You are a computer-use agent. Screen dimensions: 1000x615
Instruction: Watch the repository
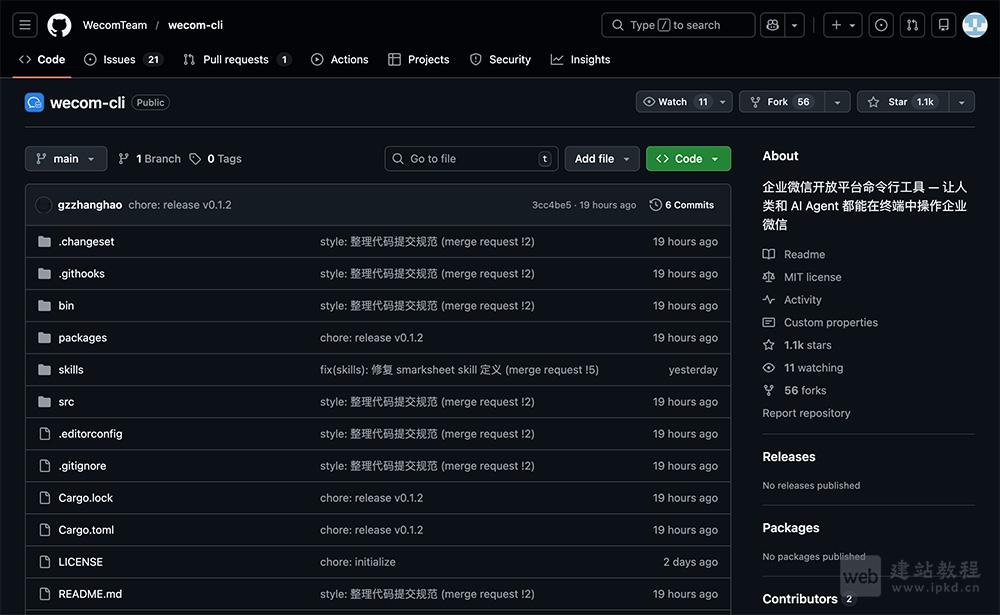[670, 101]
